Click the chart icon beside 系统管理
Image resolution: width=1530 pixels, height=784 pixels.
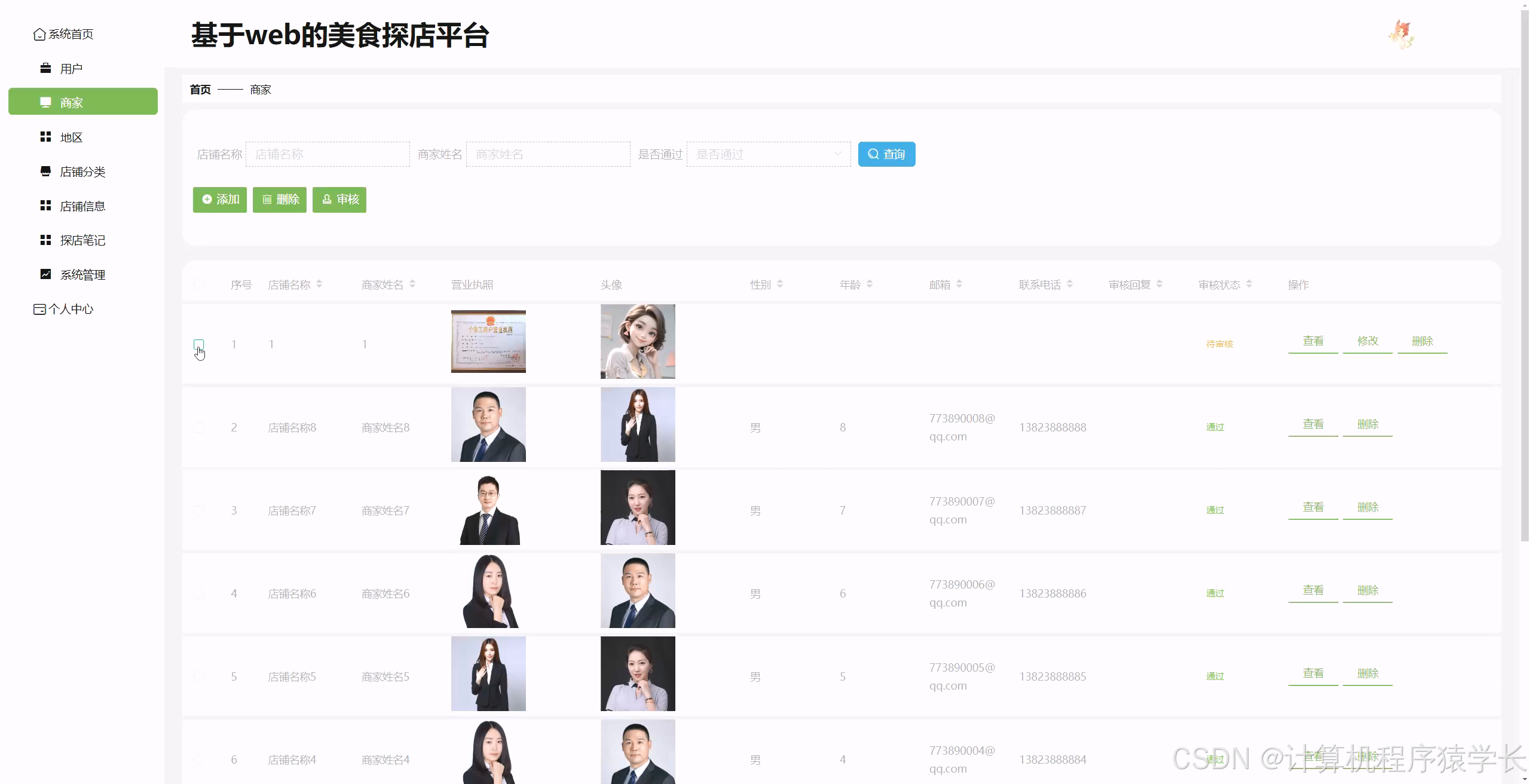coord(45,274)
